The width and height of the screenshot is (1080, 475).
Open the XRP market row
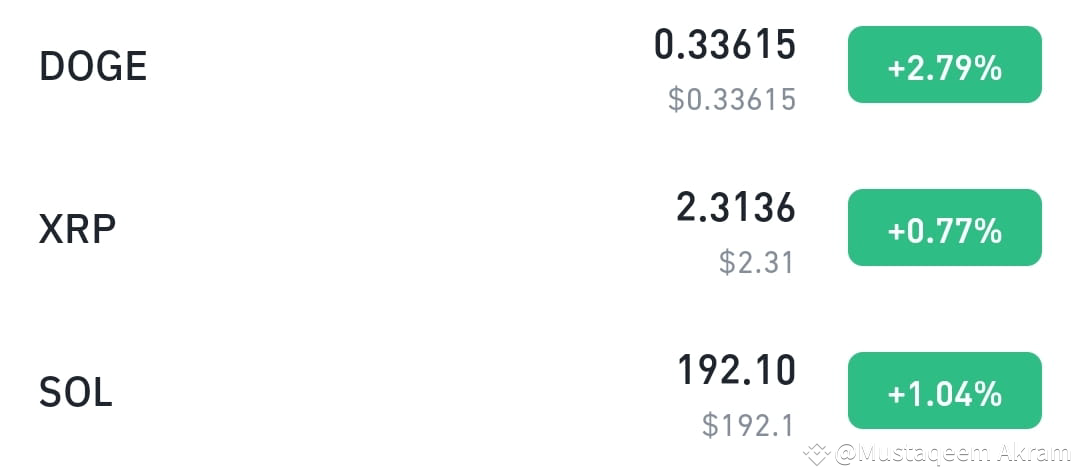click(400, 231)
